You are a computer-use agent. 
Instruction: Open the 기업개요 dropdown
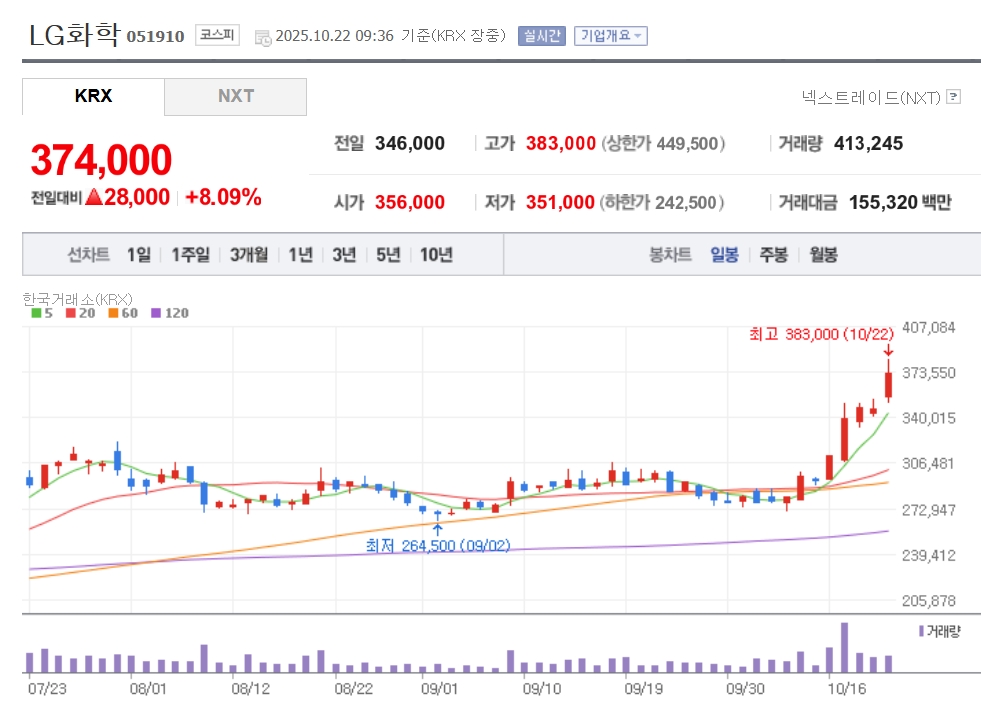pos(611,36)
